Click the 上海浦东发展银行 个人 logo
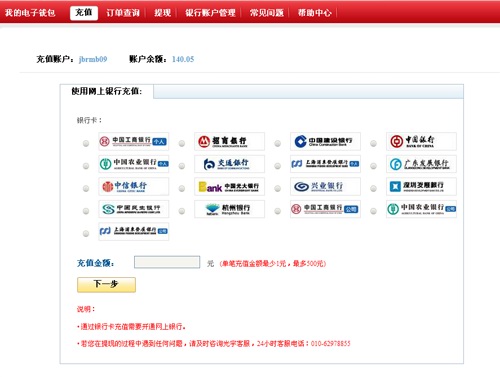The width and height of the screenshot is (500, 377). (325, 164)
